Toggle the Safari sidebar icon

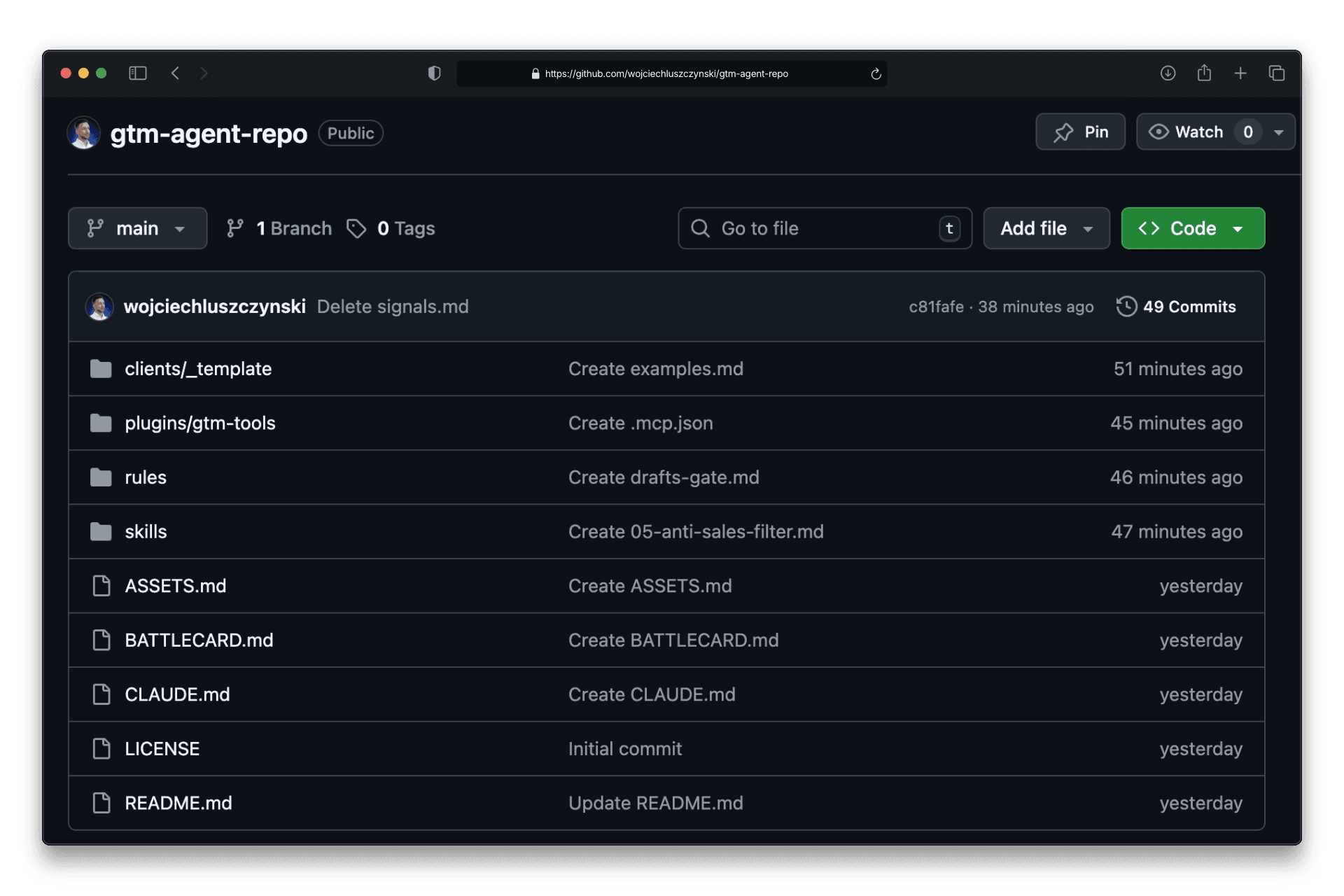pyautogui.click(x=138, y=73)
